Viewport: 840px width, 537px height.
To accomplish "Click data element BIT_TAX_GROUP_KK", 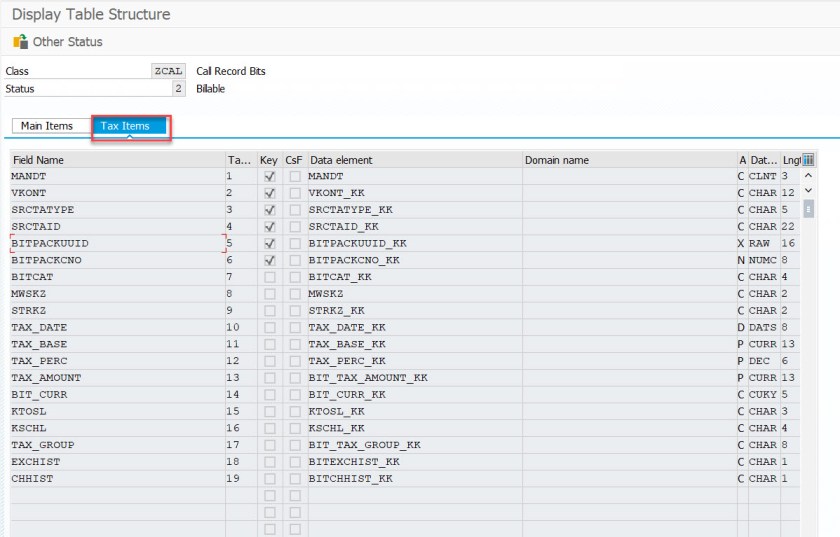I will 415,445.
